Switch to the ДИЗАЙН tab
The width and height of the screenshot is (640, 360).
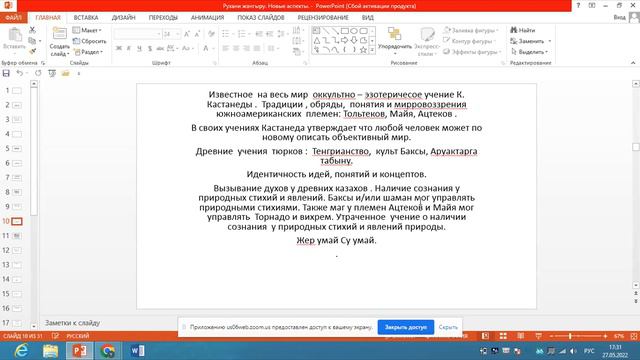[x=123, y=18]
